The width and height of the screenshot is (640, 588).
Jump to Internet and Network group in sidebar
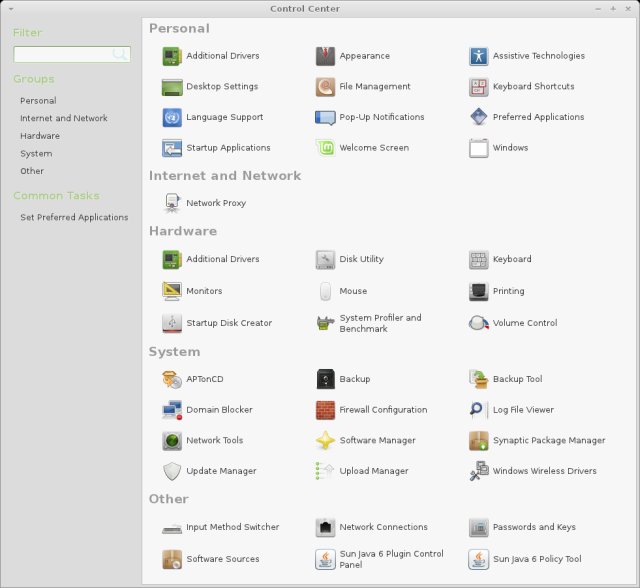(64, 118)
